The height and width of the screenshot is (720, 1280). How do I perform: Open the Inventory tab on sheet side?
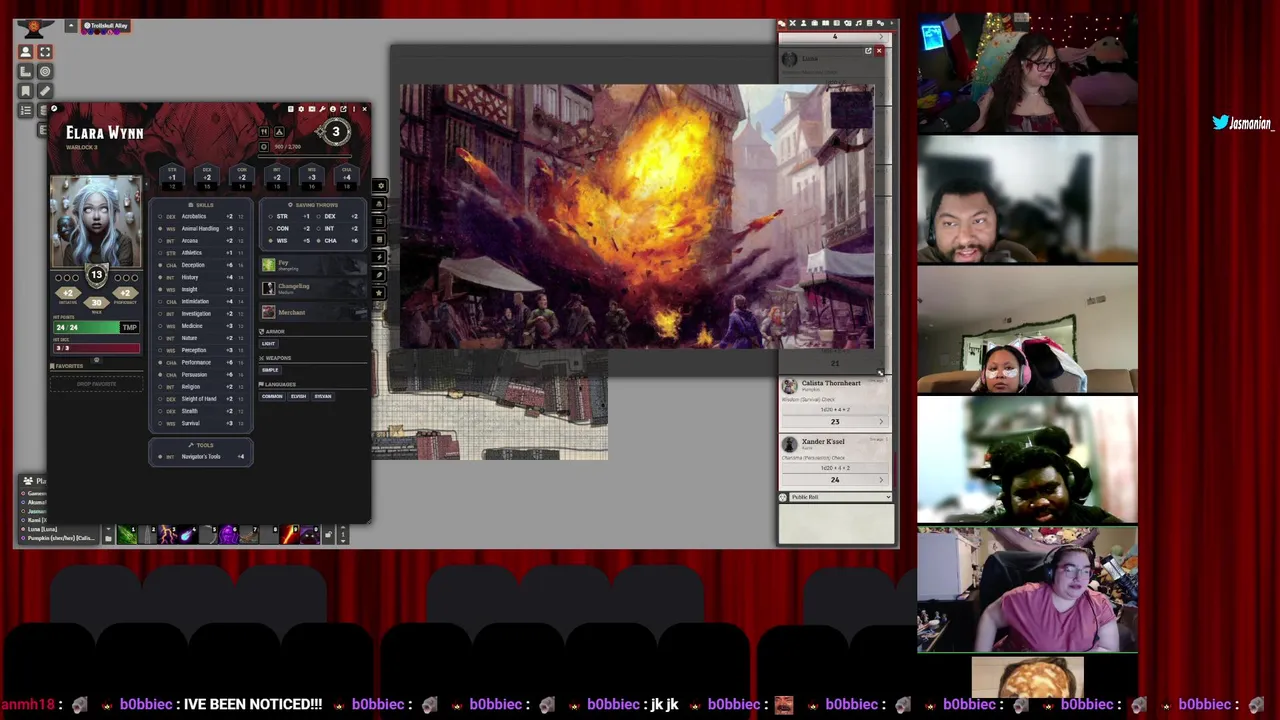pos(379,204)
